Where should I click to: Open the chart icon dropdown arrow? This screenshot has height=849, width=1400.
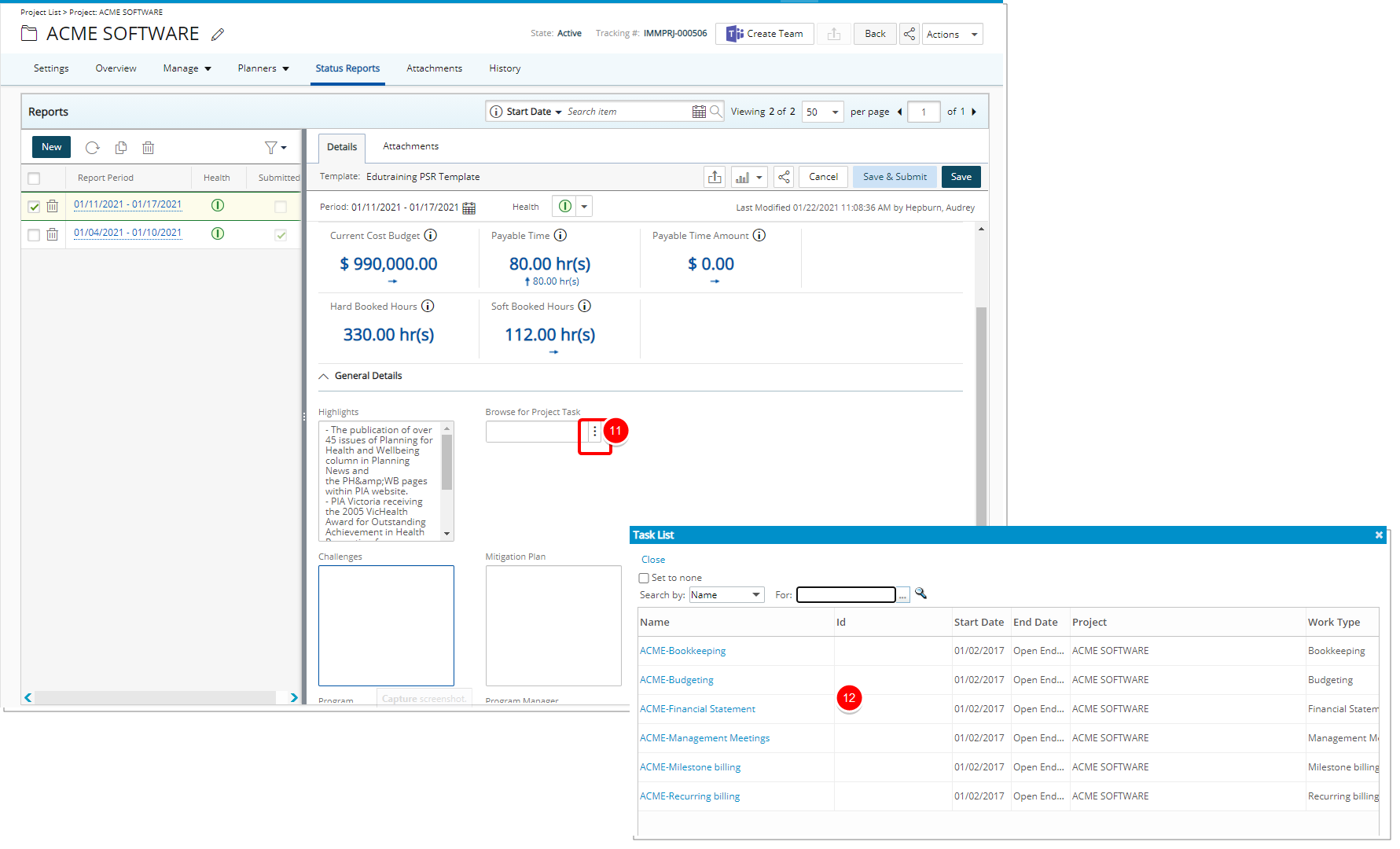pyautogui.click(x=759, y=177)
